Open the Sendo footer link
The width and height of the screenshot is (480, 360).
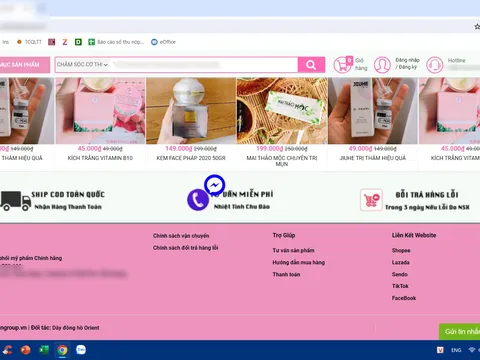(x=400, y=274)
